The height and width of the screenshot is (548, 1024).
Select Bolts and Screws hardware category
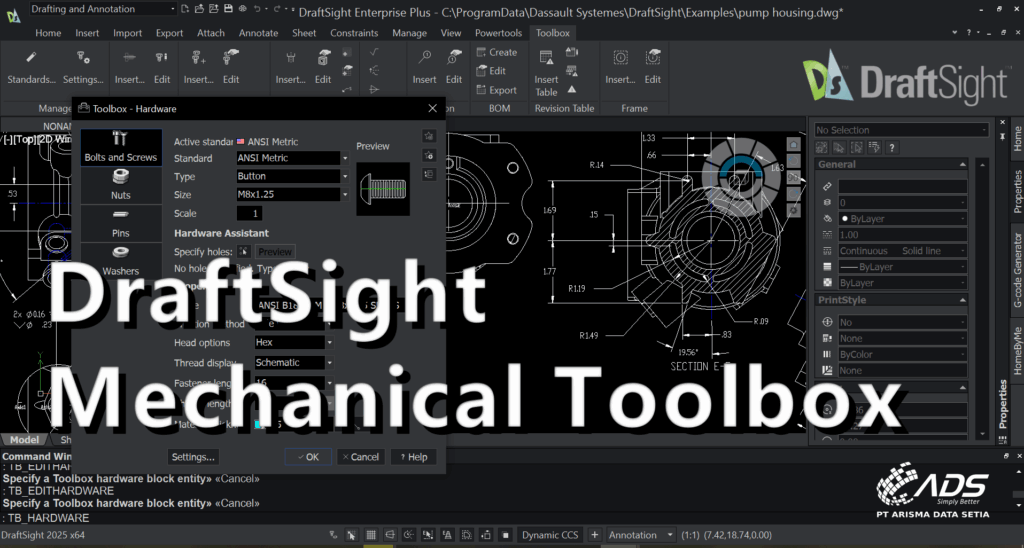click(121, 147)
